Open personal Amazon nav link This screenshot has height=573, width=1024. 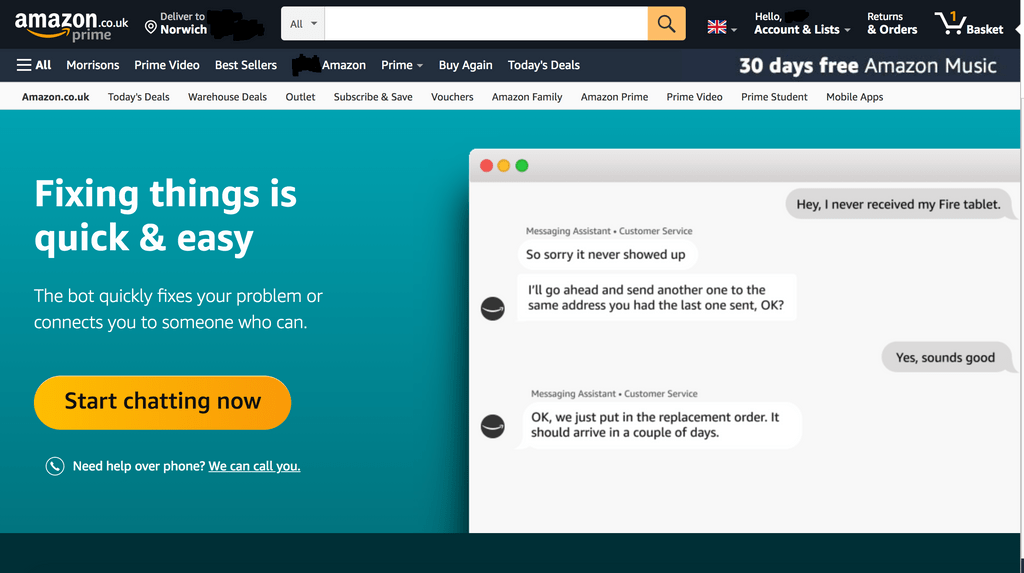(329, 65)
